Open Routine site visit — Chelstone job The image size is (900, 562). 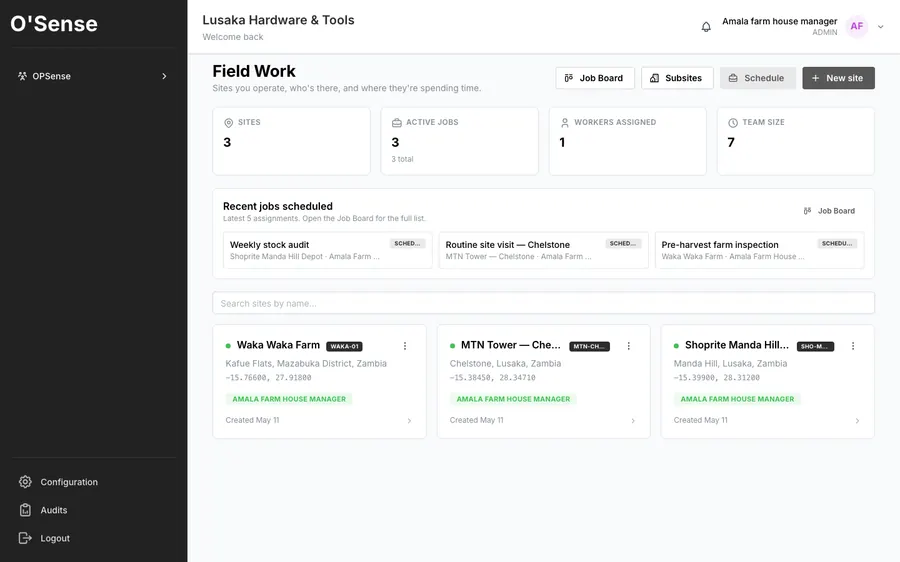pos(544,250)
